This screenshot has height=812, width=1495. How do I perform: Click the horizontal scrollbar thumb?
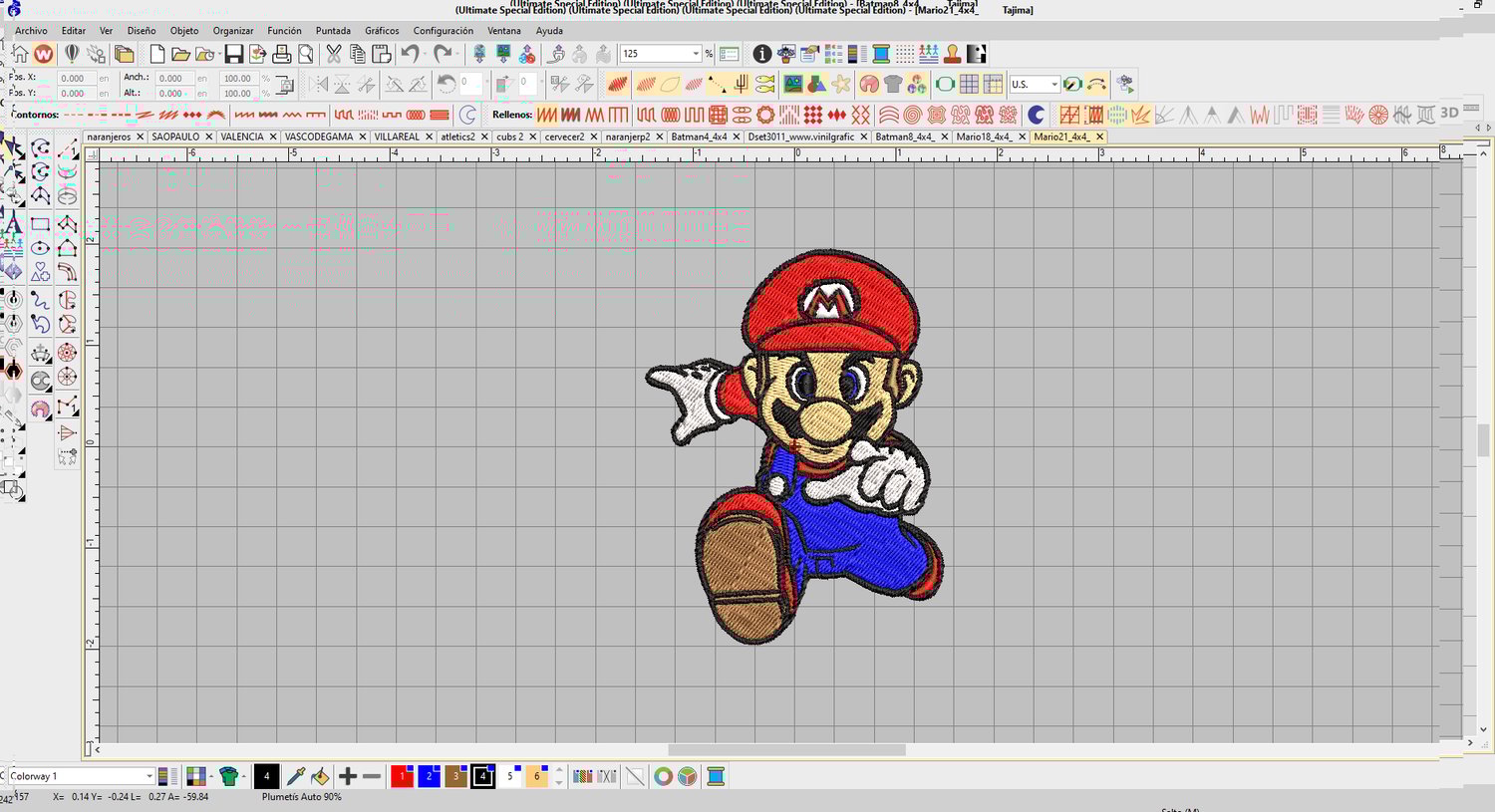[x=786, y=749]
